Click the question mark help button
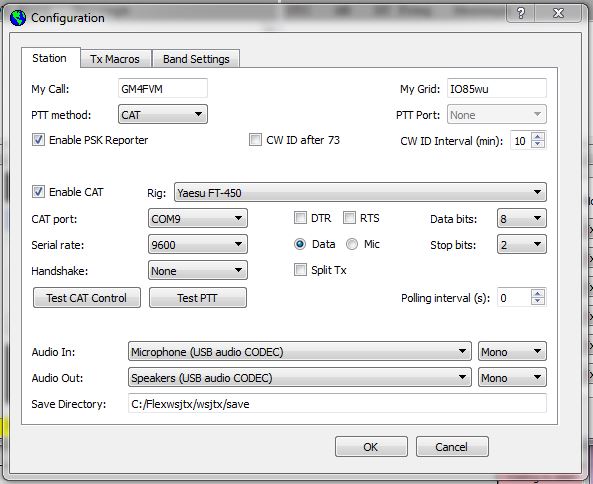 pos(520,14)
